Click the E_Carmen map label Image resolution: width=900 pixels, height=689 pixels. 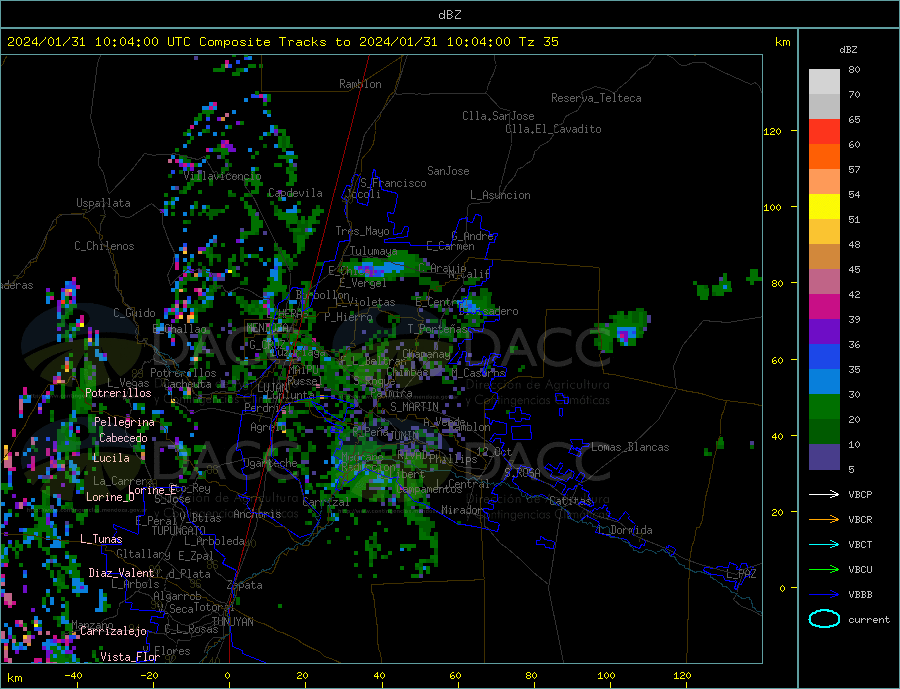point(451,246)
